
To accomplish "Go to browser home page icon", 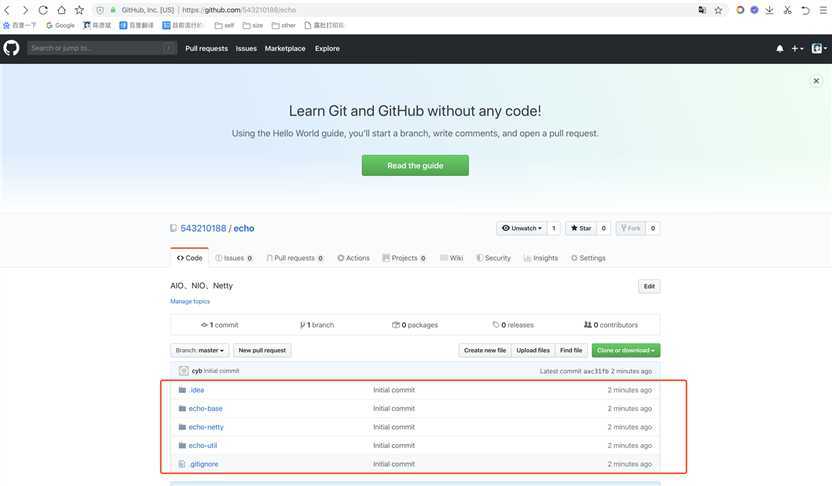I will tap(61, 10).
